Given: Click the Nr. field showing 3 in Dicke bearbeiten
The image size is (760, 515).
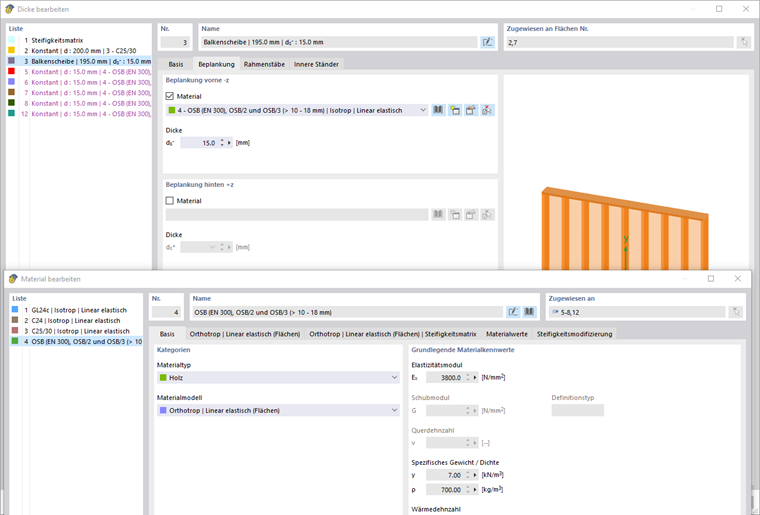Looking at the screenshot, I should pos(175,42).
